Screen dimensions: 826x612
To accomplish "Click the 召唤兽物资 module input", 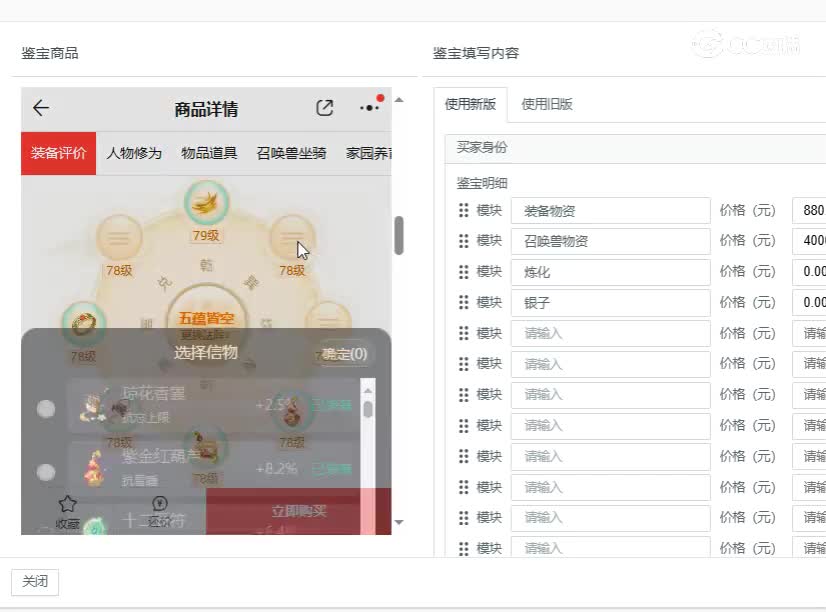I will coord(611,241).
